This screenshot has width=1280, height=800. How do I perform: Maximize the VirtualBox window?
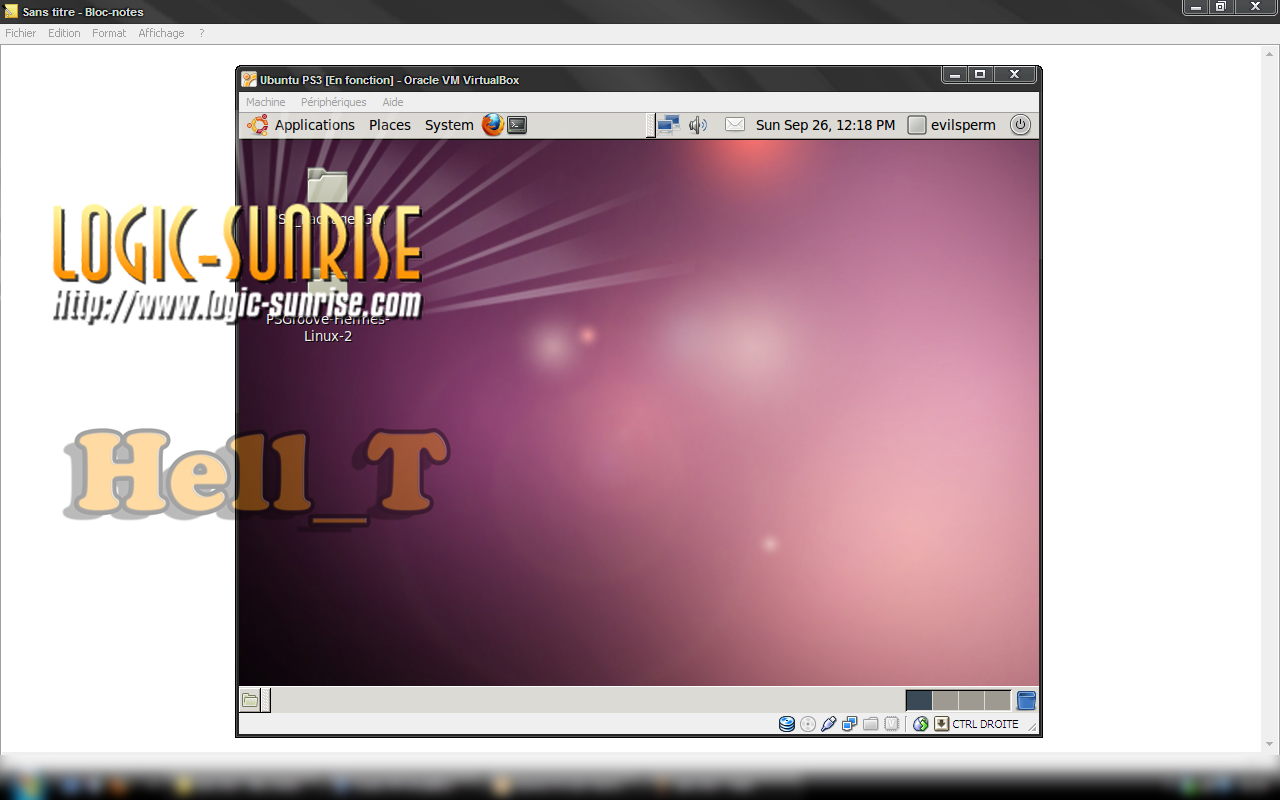981,74
